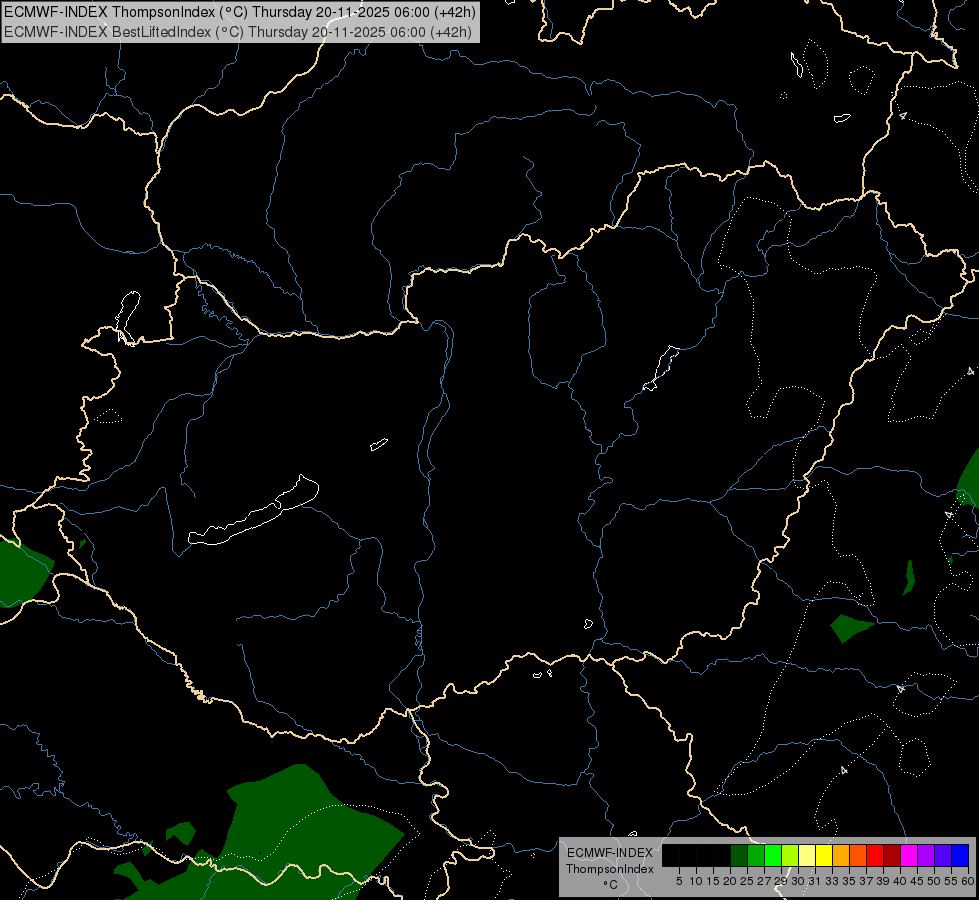
Task: Select the dark red 39–40 legend swatch
Action: point(892,855)
